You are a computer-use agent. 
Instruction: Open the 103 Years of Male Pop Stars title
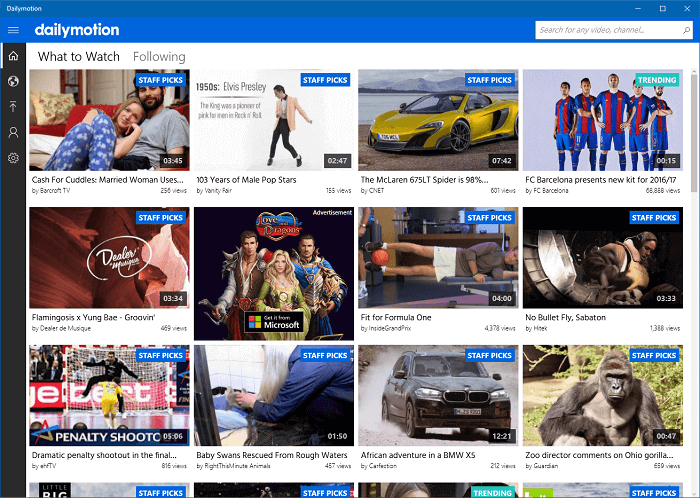pos(246,178)
